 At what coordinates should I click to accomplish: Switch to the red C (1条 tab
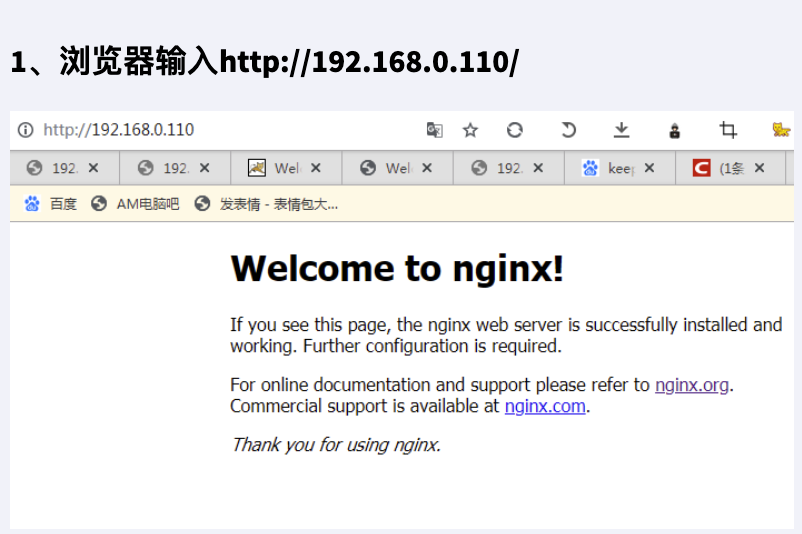point(731,168)
